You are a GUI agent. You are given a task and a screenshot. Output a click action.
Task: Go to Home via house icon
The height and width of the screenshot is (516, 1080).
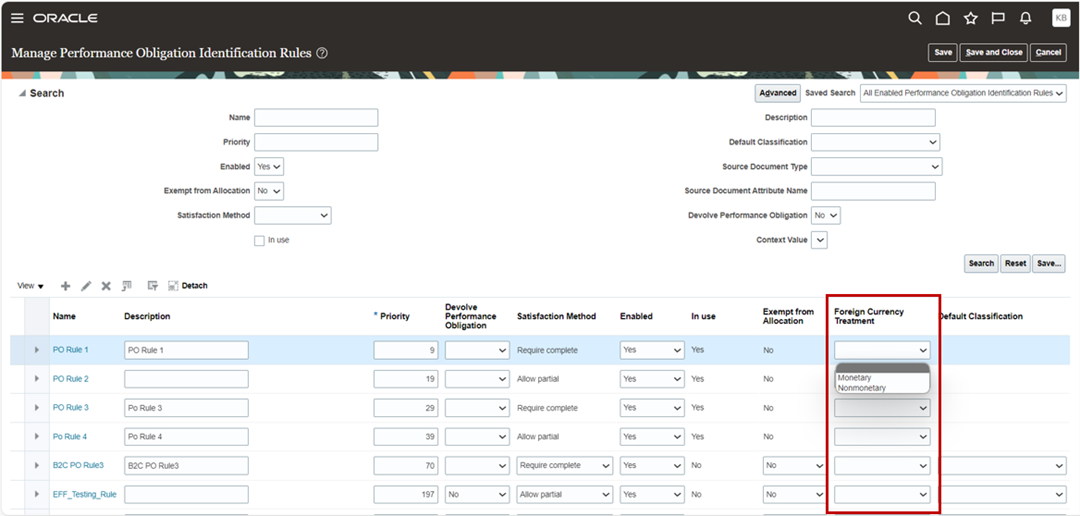coord(943,19)
